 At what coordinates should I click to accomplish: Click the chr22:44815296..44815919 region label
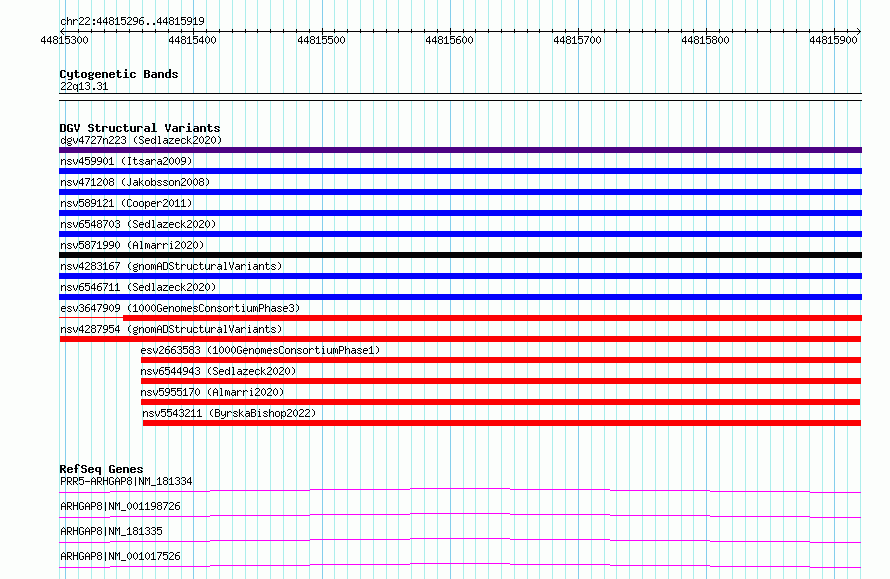(132, 21)
